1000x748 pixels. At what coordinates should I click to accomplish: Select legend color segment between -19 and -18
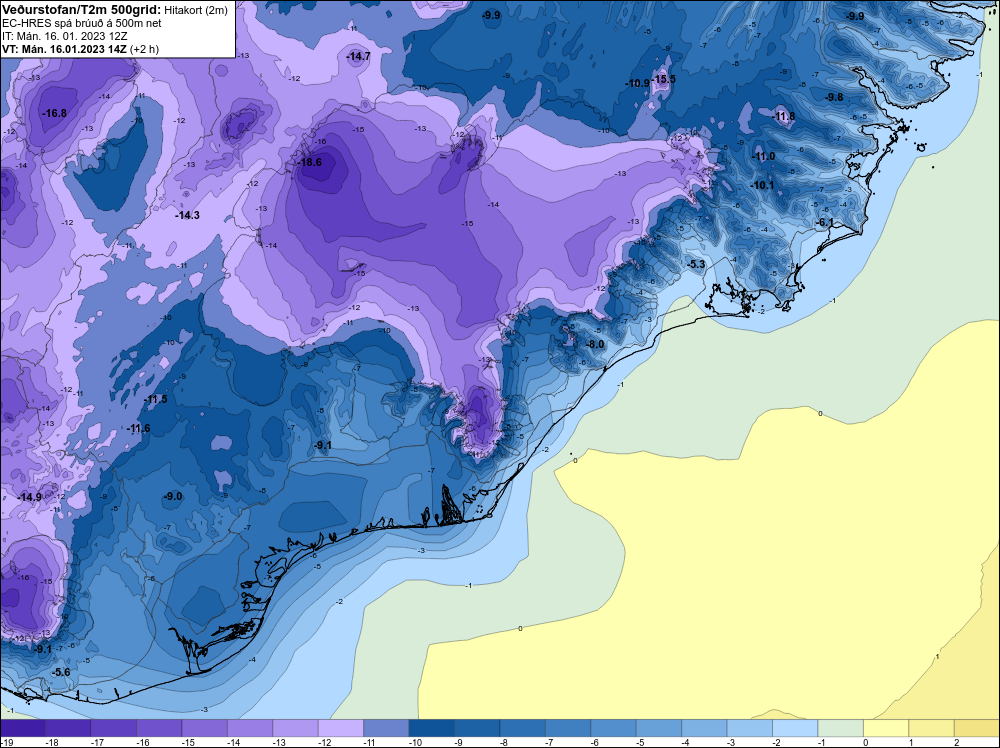(x=23, y=728)
